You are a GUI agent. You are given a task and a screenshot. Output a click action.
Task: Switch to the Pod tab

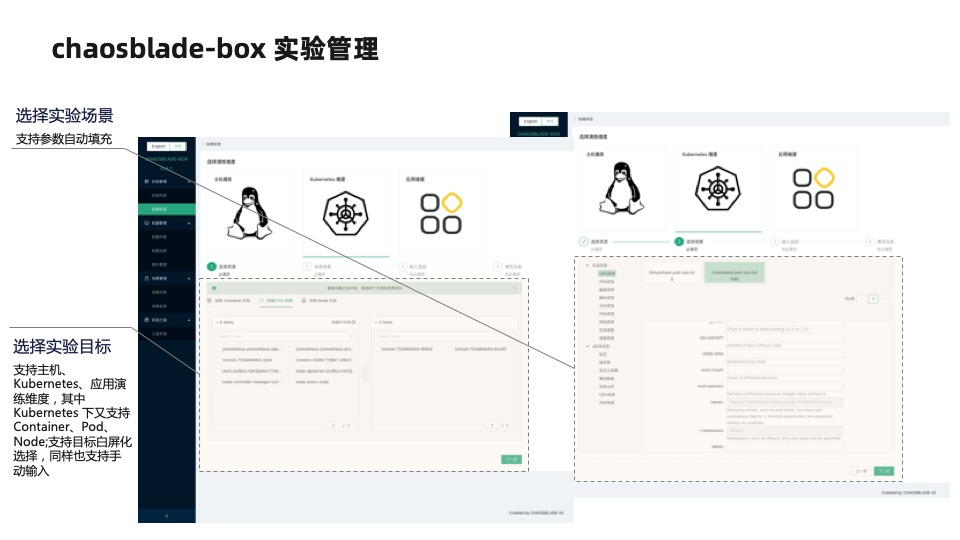point(276,301)
